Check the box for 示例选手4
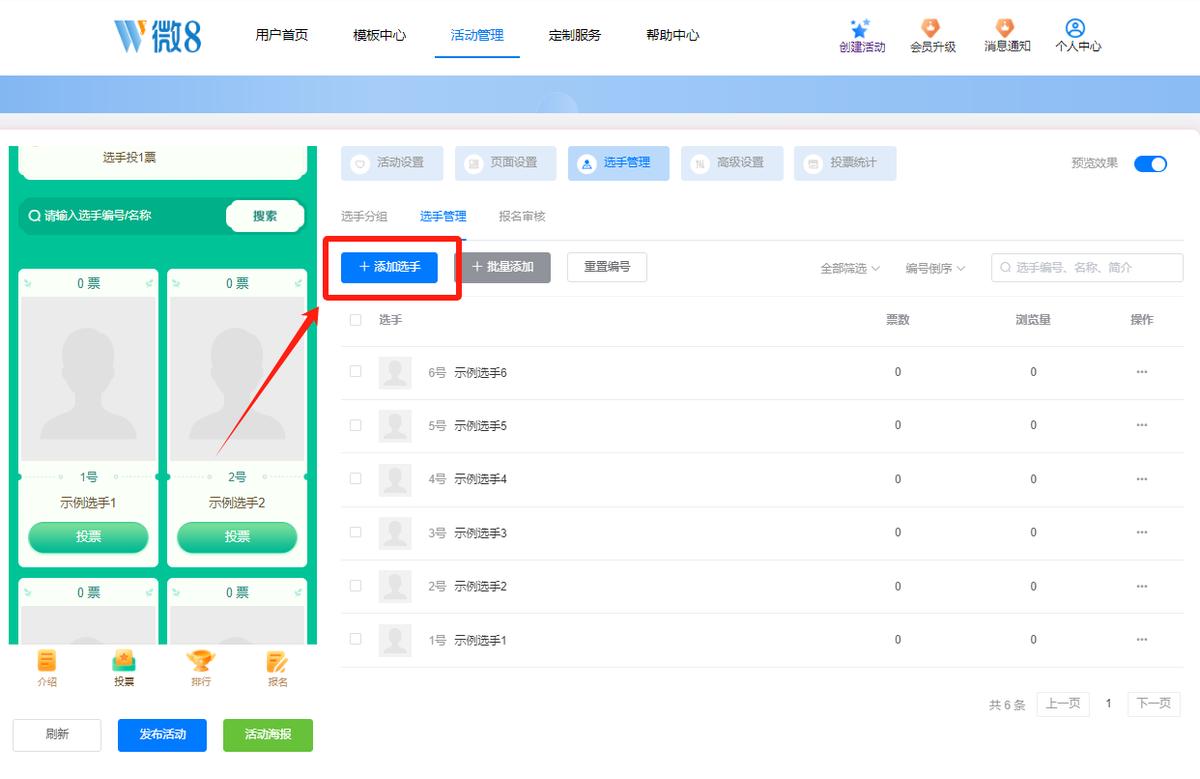The width and height of the screenshot is (1200, 779). click(355, 478)
